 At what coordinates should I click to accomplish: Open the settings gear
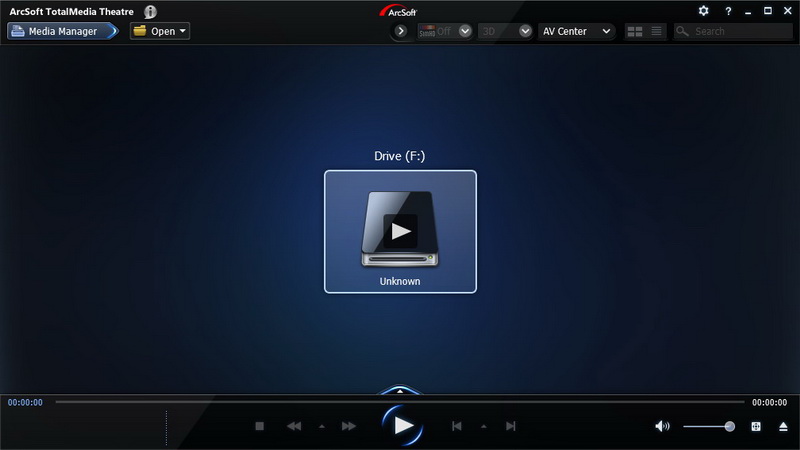[704, 11]
